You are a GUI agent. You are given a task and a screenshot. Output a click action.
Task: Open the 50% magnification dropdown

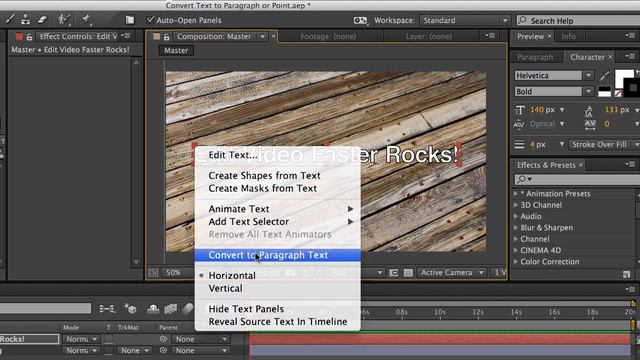coord(178,272)
